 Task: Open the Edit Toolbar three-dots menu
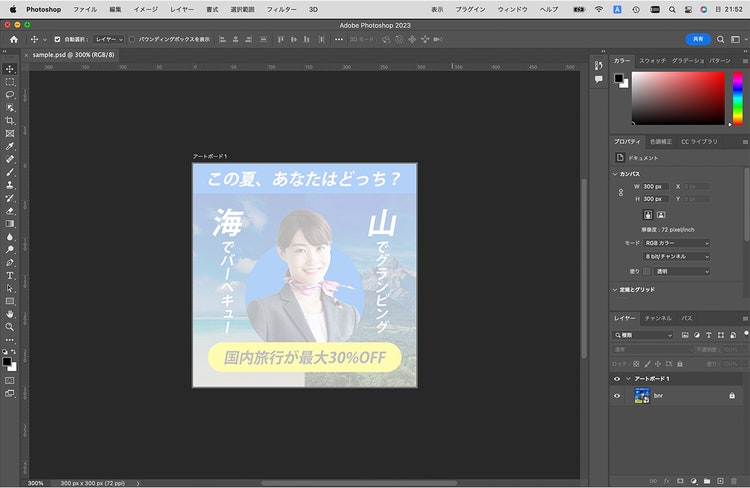tap(10, 340)
